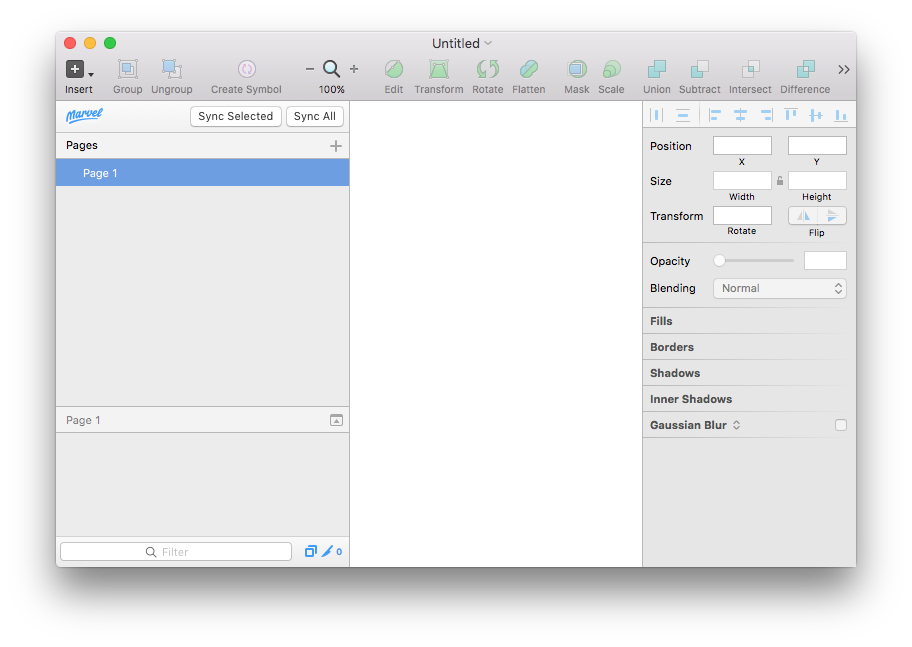Distribute objects horizontally
The image size is (912, 647).
(657, 115)
